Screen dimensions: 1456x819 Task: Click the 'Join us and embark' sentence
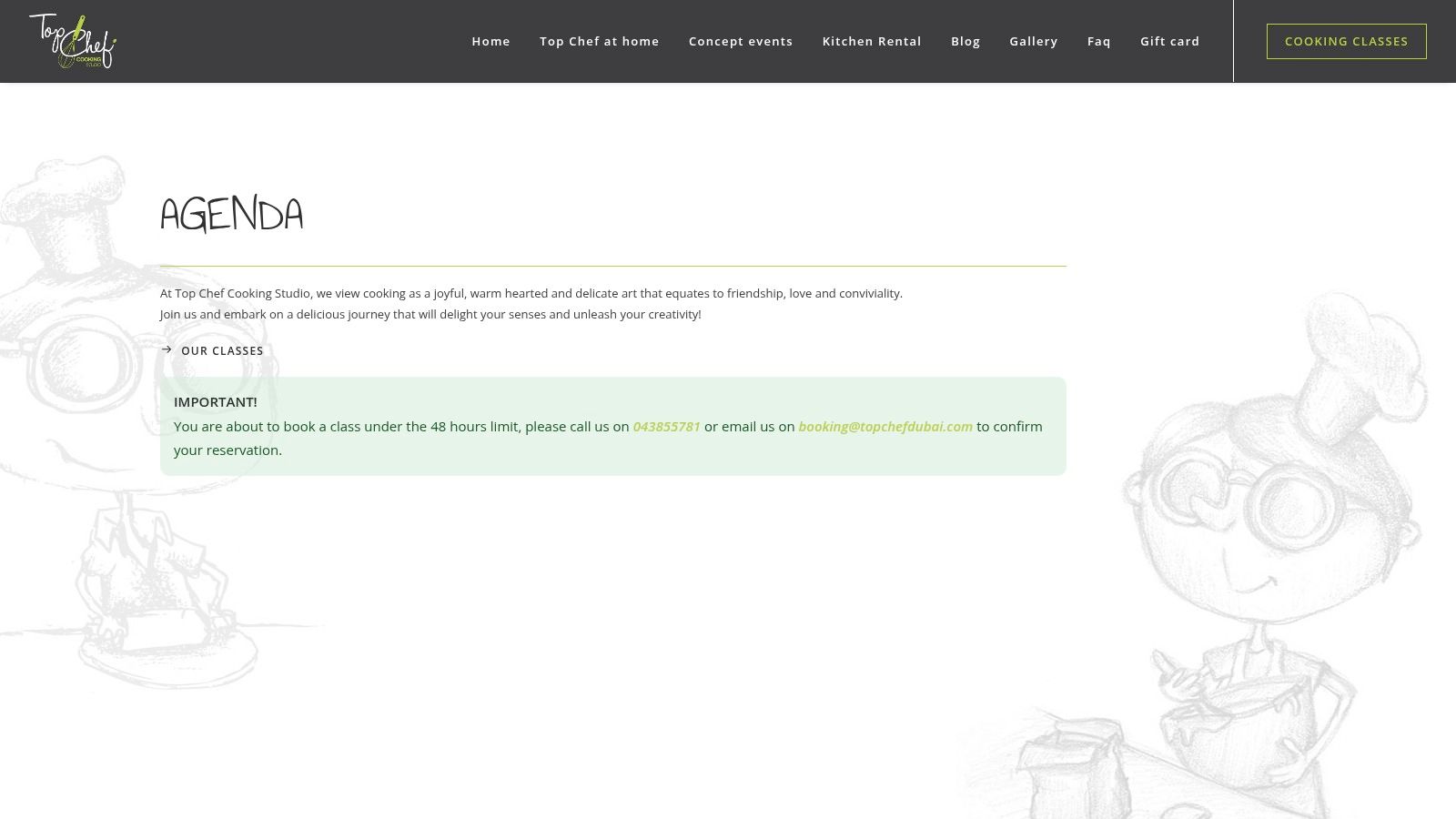tap(430, 314)
